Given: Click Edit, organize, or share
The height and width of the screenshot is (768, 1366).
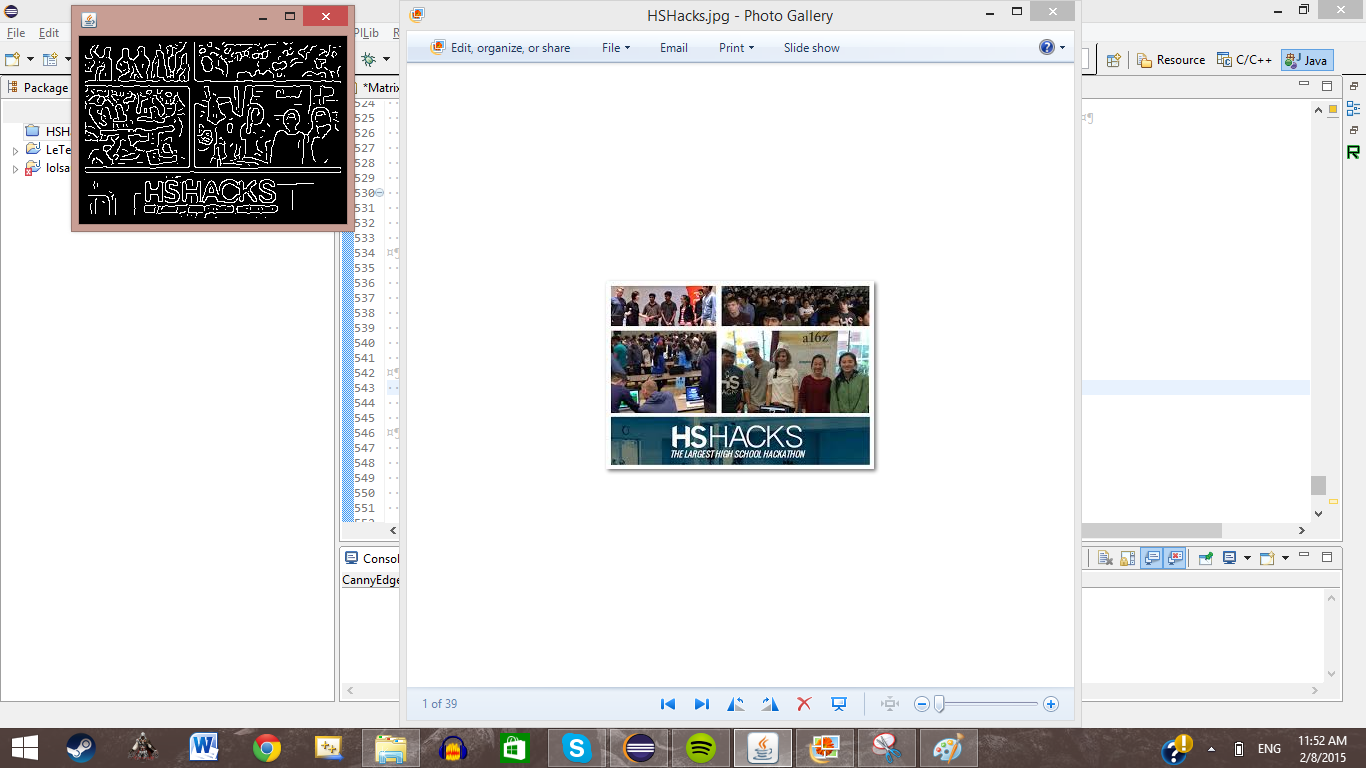Looking at the screenshot, I should coord(500,47).
